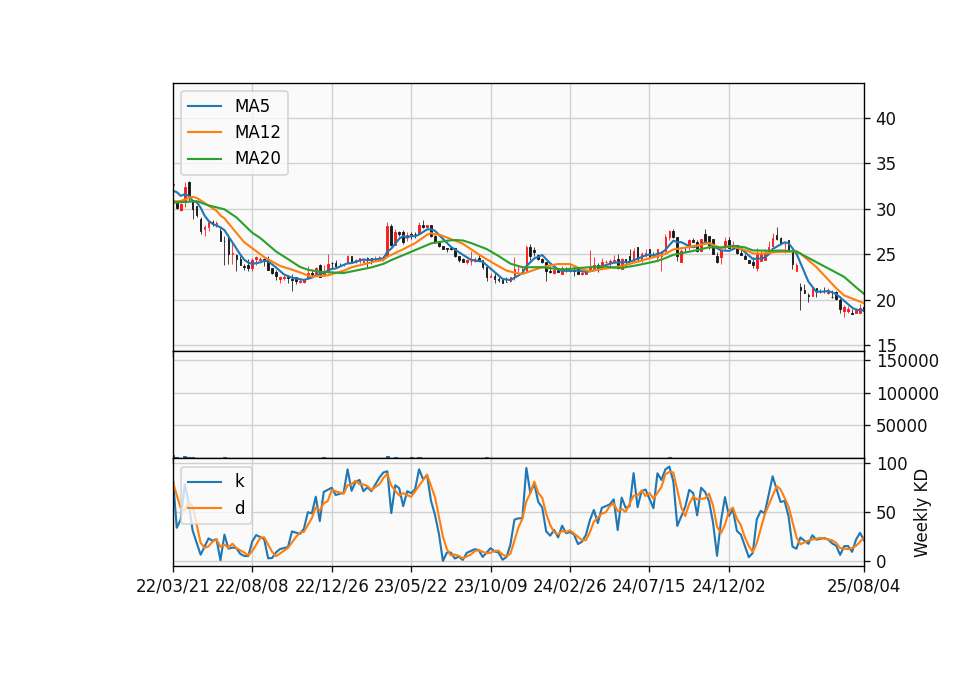The width and height of the screenshot is (960, 690).
Task: Click the 25/08/04 date tick label
Action: click(x=864, y=586)
